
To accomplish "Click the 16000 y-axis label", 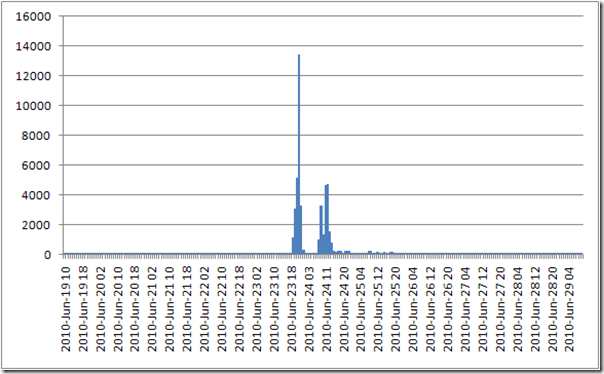I will pos(33,16).
